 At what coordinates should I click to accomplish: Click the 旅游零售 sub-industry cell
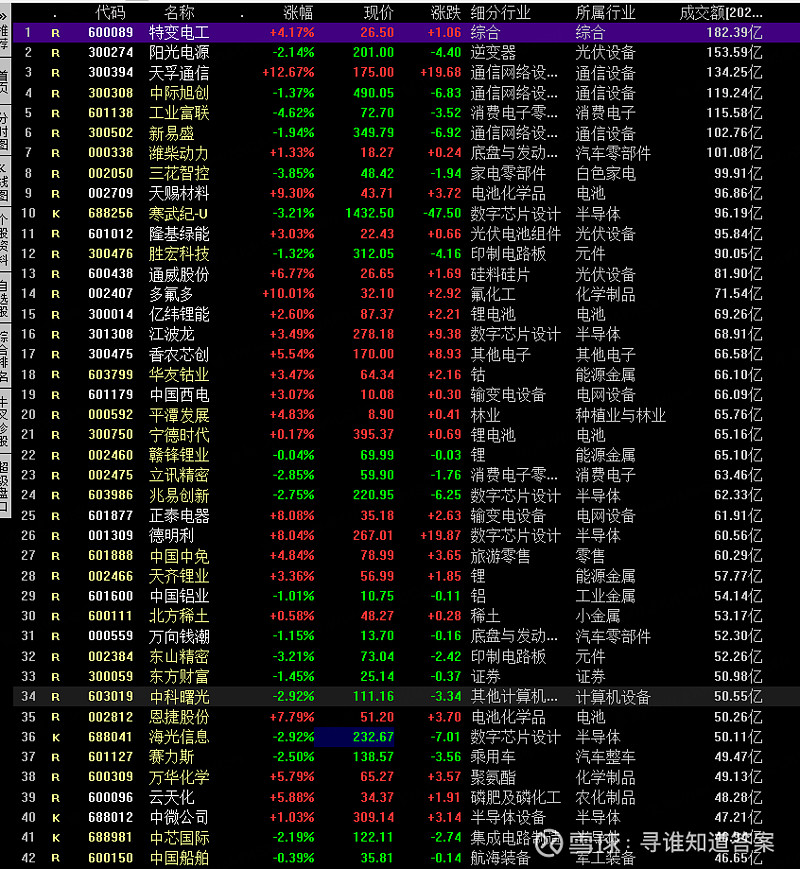coord(501,556)
